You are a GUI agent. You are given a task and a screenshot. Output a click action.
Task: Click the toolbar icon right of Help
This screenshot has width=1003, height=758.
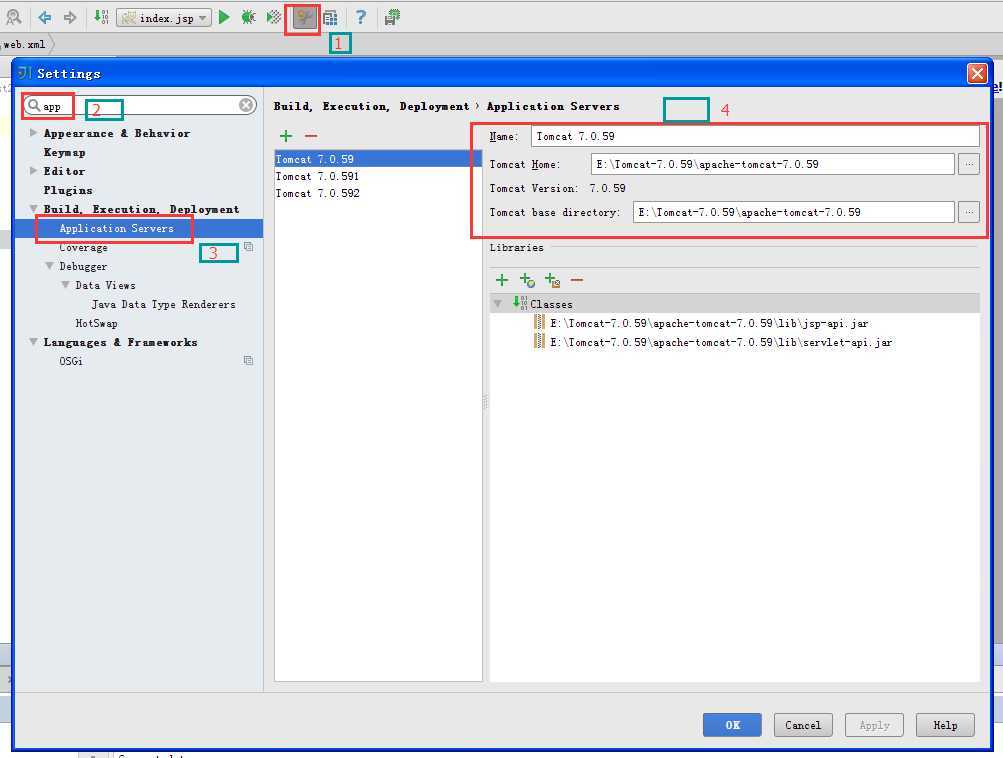click(392, 17)
